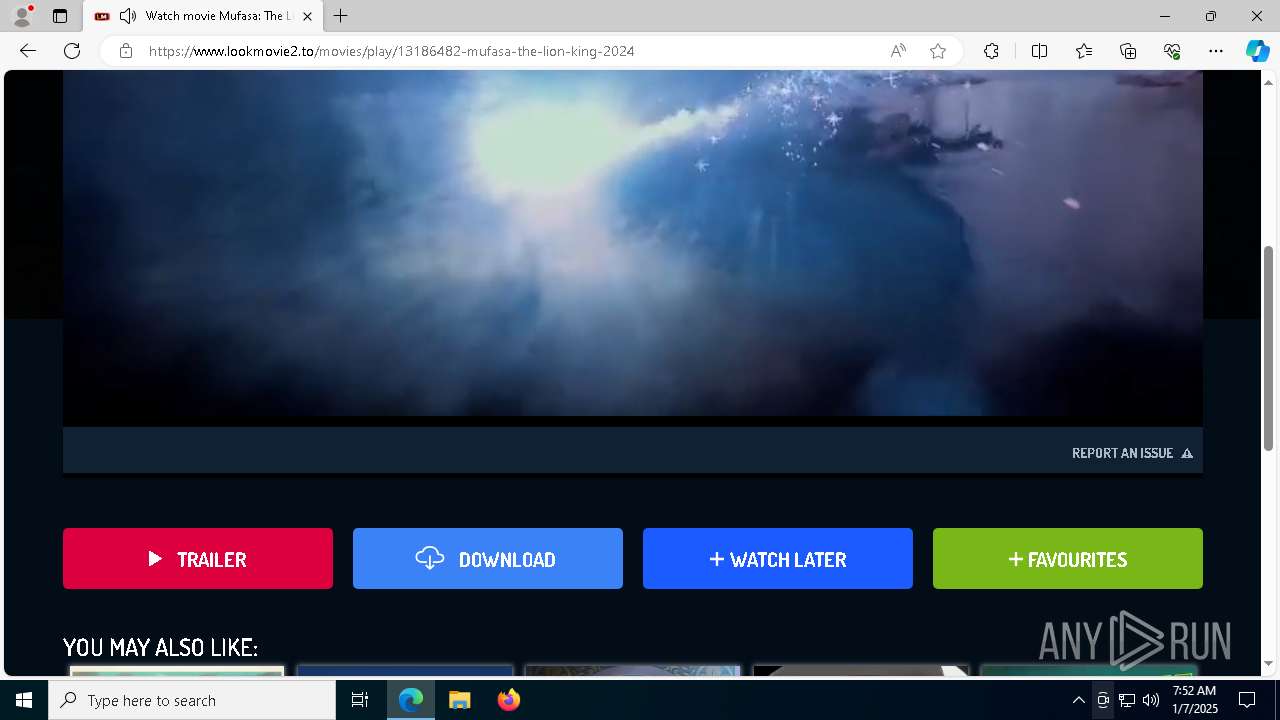Go back to the previous page
Viewport: 1280px width, 720px height.
pyautogui.click(x=28, y=51)
